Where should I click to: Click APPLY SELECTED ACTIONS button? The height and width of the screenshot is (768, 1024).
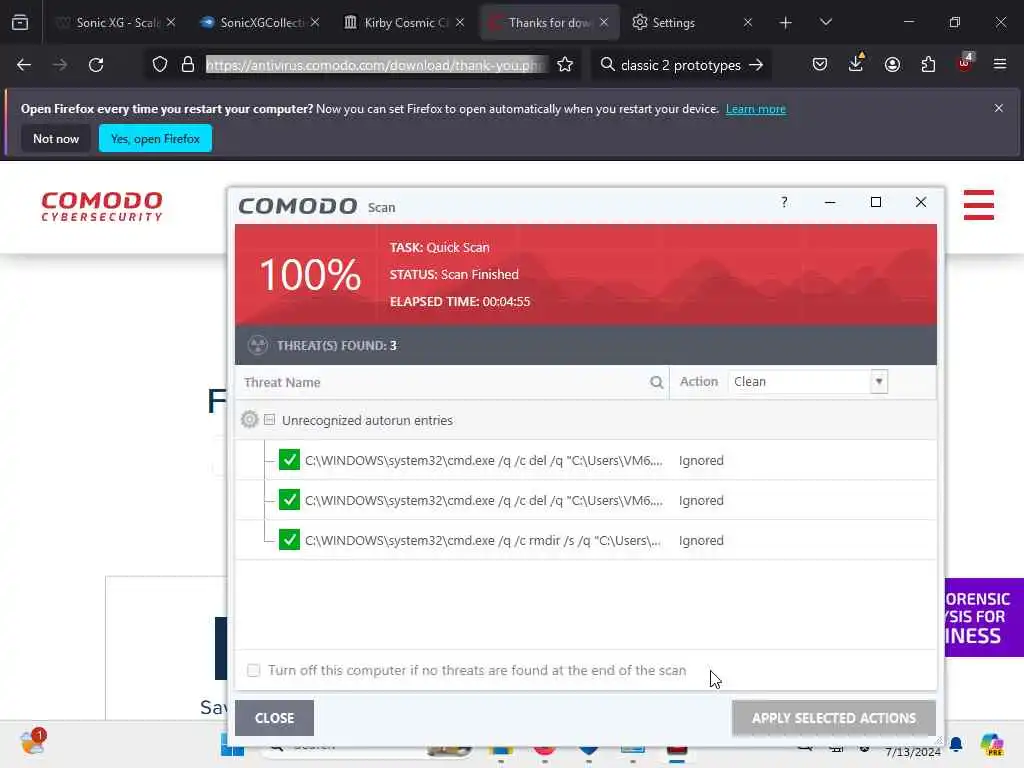[x=834, y=718]
